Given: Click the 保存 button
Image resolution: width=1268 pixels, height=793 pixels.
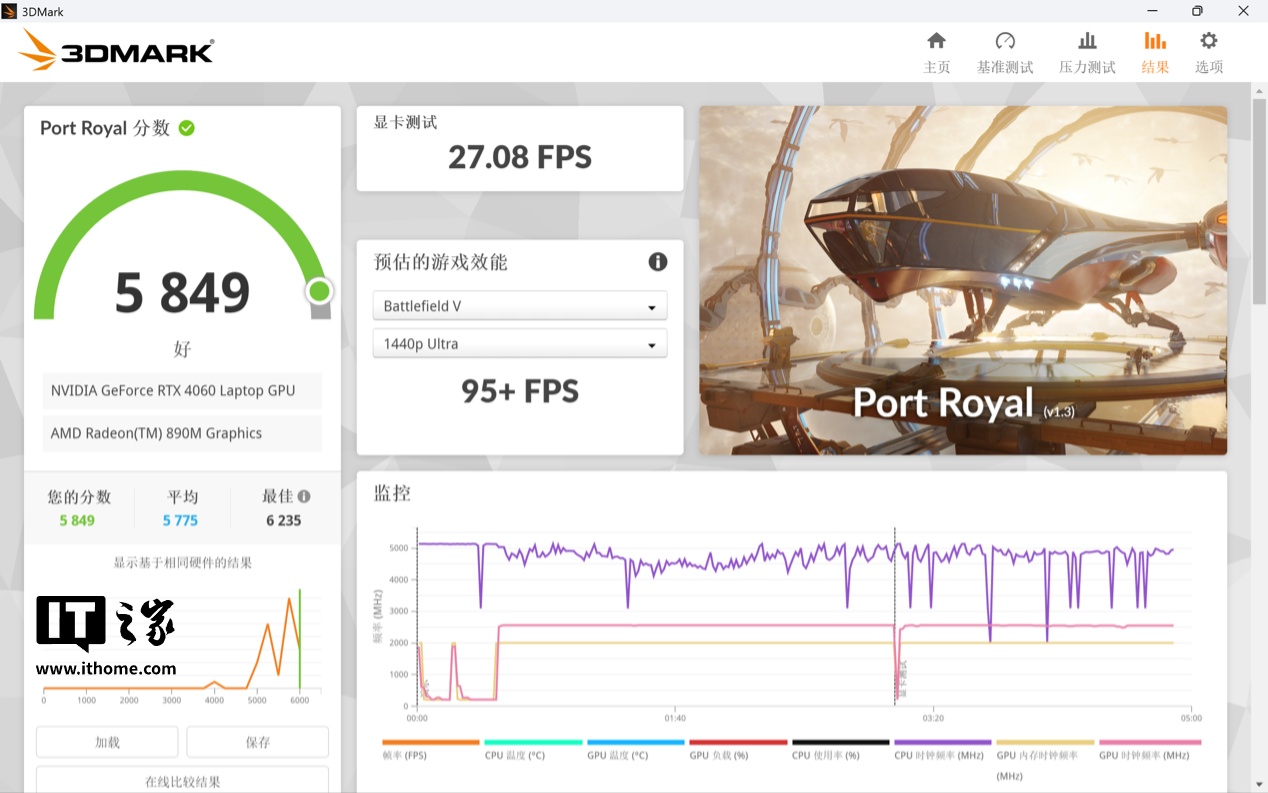Looking at the screenshot, I should click(257, 742).
